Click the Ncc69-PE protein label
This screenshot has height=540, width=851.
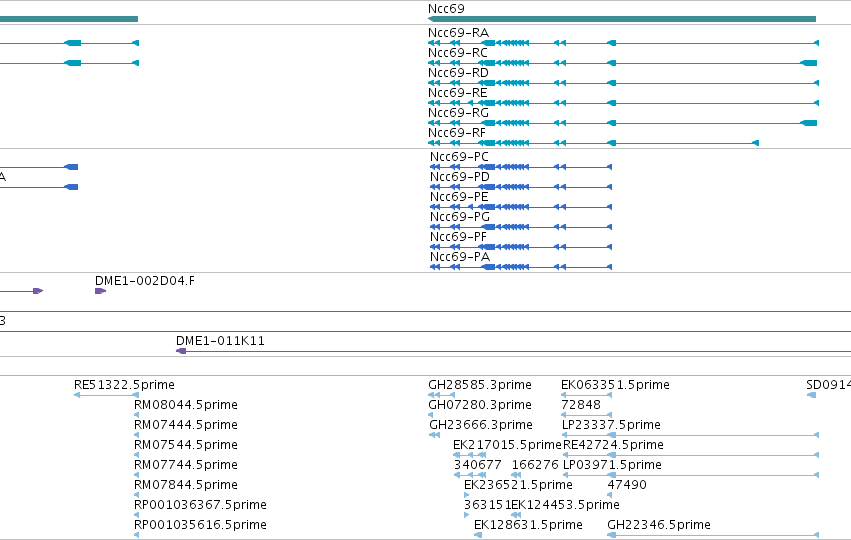459,197
